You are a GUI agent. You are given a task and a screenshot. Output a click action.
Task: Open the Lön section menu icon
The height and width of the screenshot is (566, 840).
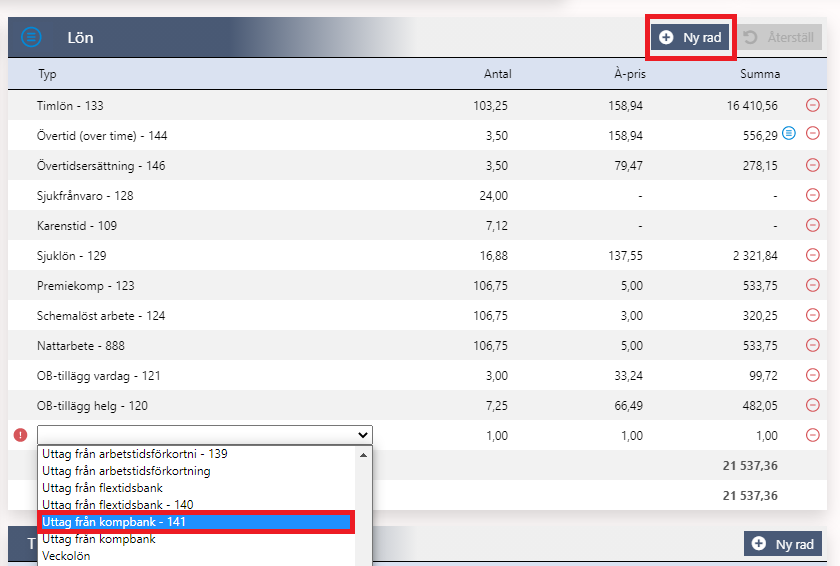31,37
